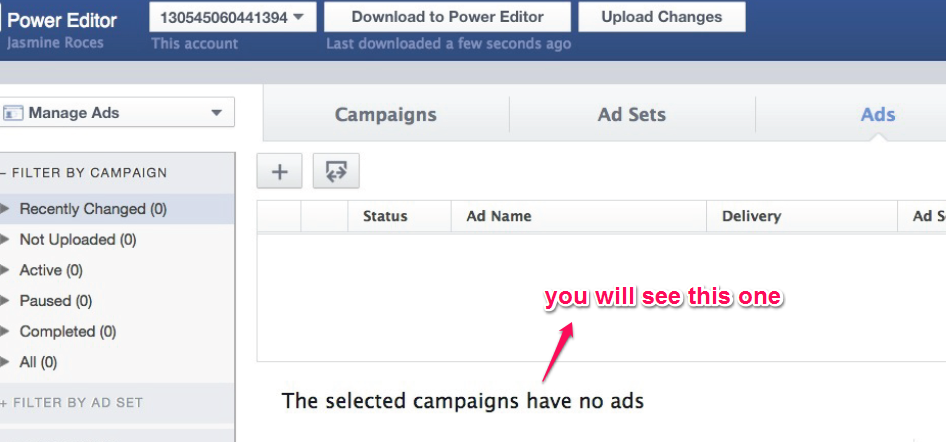Sort by the Delivery column header

[x=749, y=216]
